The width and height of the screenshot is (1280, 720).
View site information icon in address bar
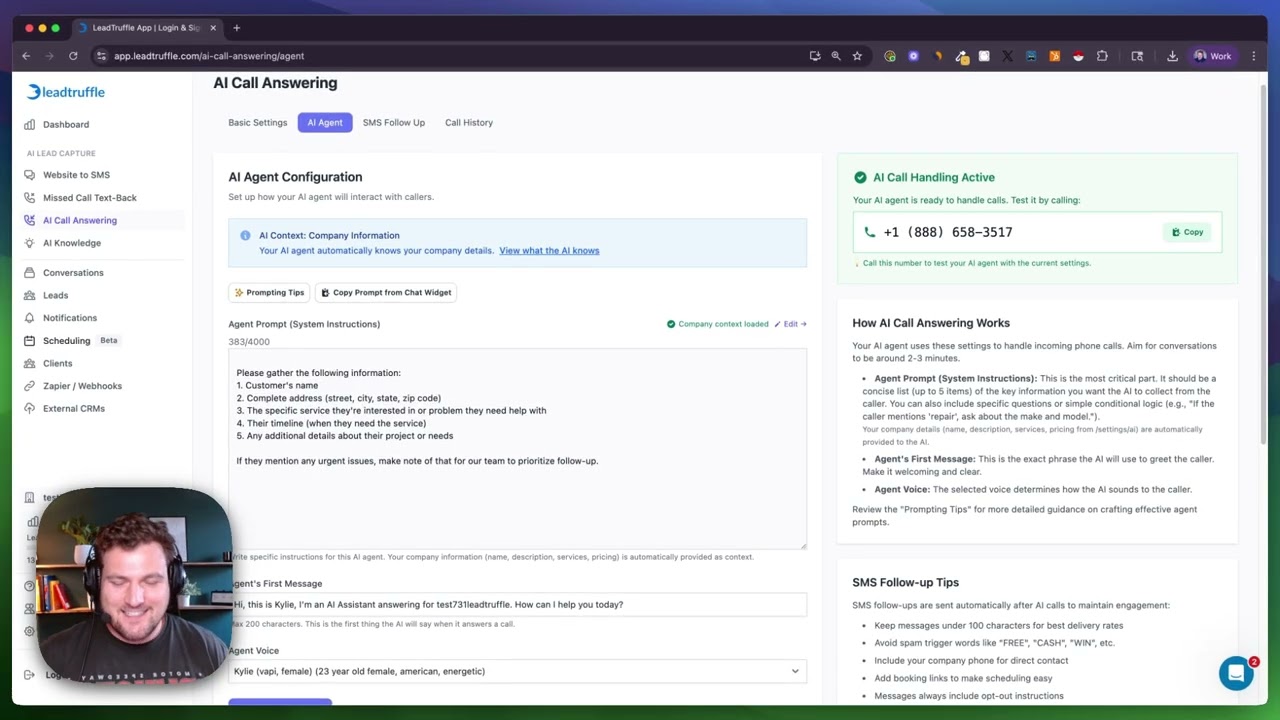[100, 56]
